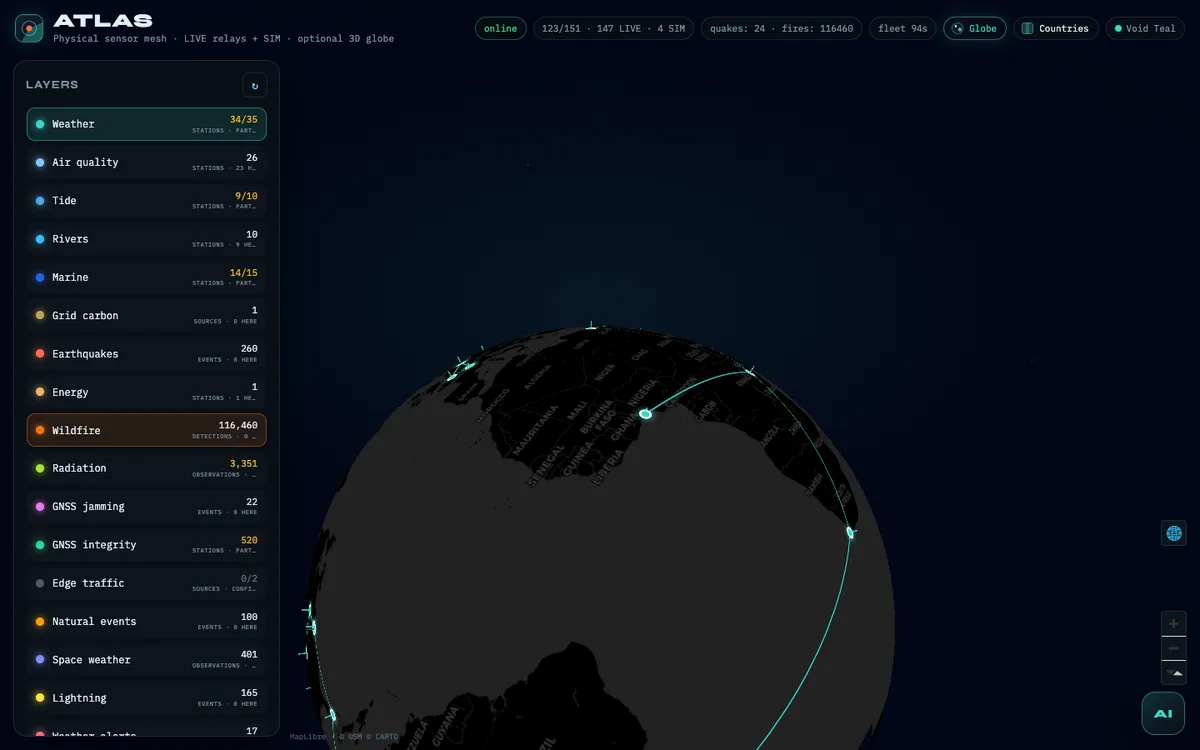Viewport: 1200px width, 750px height.
Task: Click the 34/35 Weather stations count
Action: (243, 119)
